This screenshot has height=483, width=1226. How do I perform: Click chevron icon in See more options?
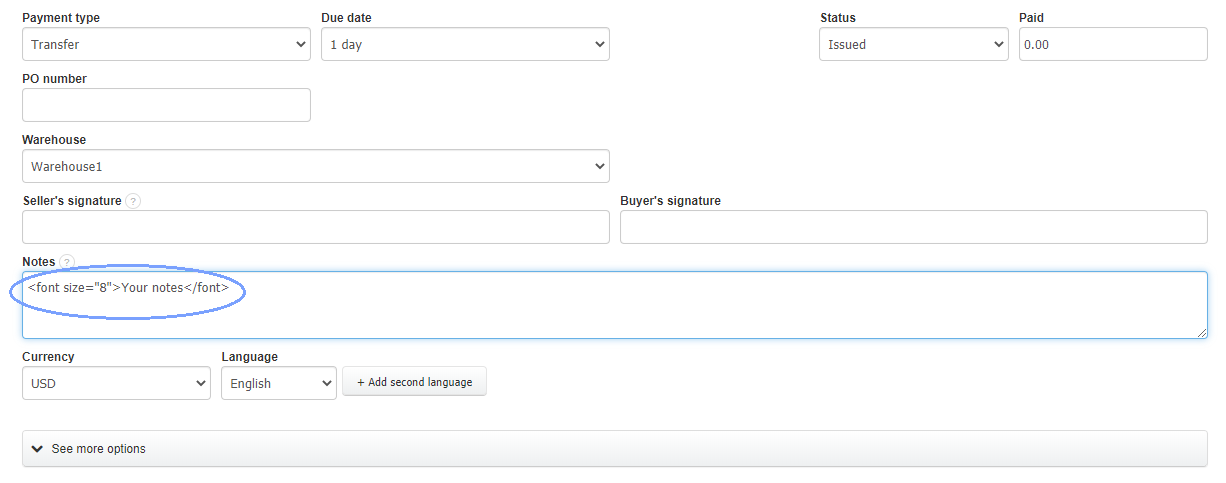pyautogui.click(x=37, y=449)
